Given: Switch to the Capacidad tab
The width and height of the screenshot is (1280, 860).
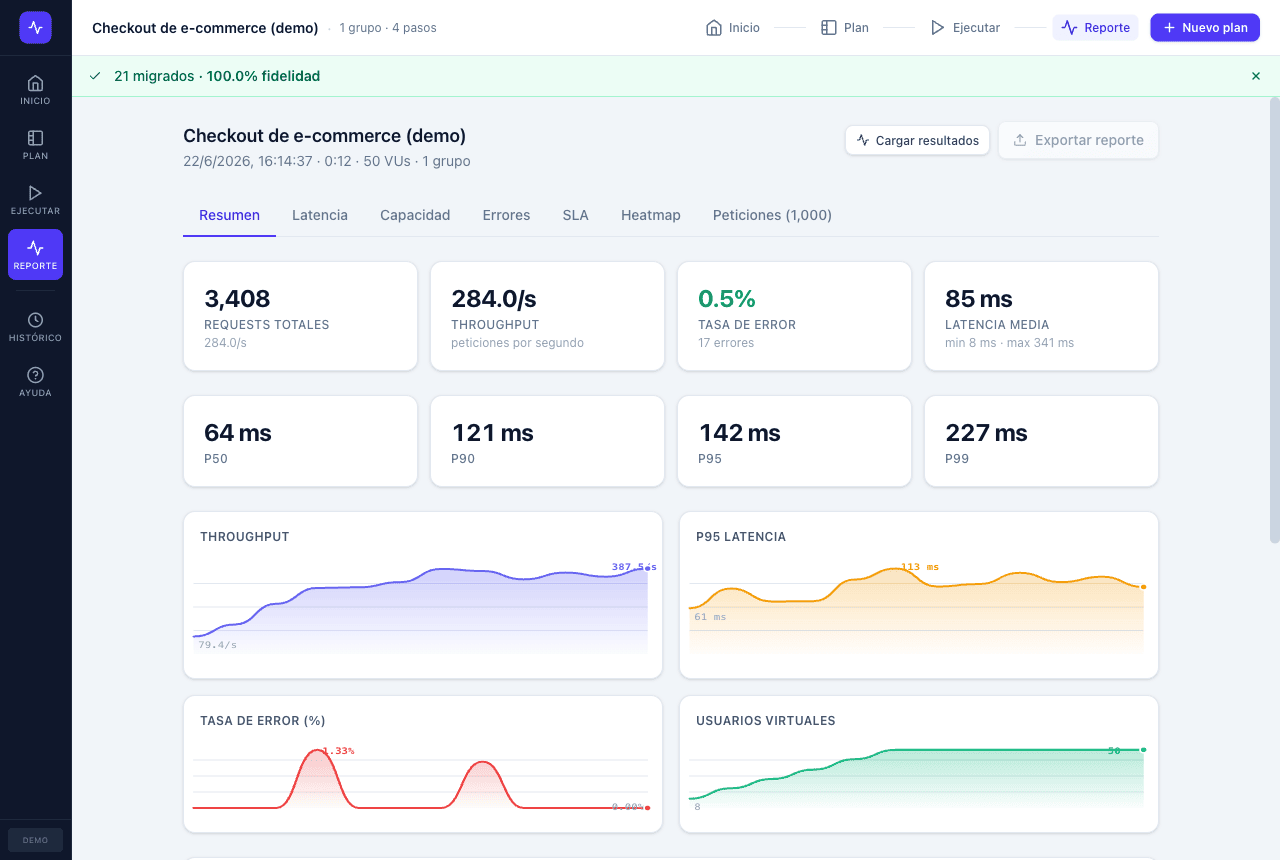Looking at the screenshot, I should pos(415,215).
